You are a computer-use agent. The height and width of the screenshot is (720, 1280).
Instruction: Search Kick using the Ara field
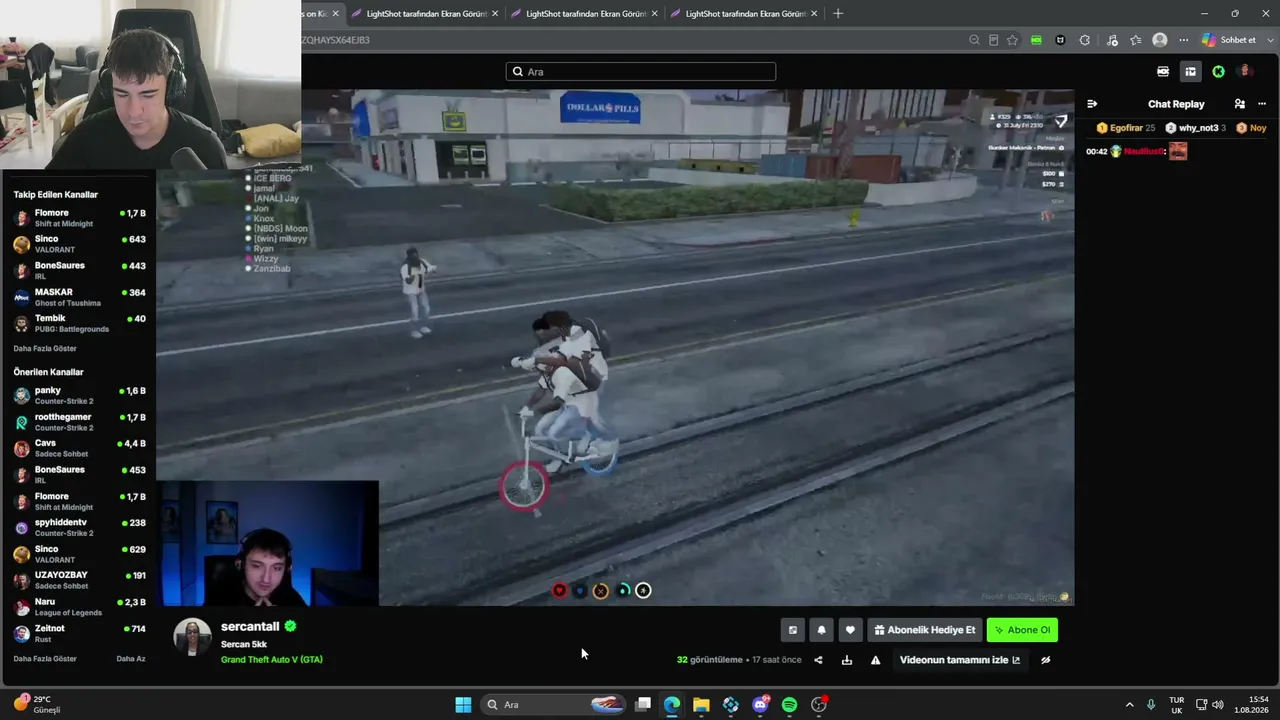click(641, 72)
